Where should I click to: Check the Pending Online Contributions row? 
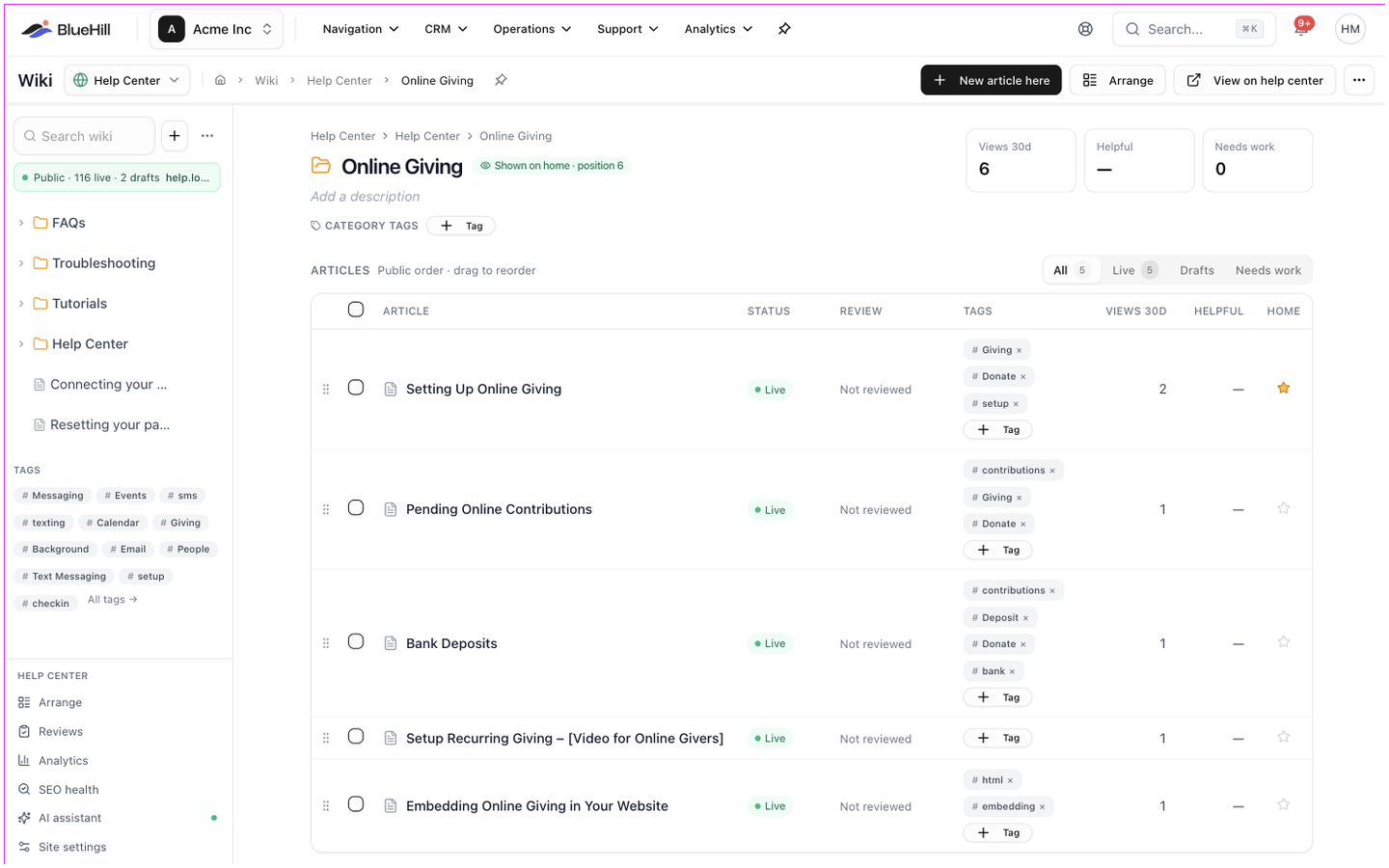click(x=356, y=508)
